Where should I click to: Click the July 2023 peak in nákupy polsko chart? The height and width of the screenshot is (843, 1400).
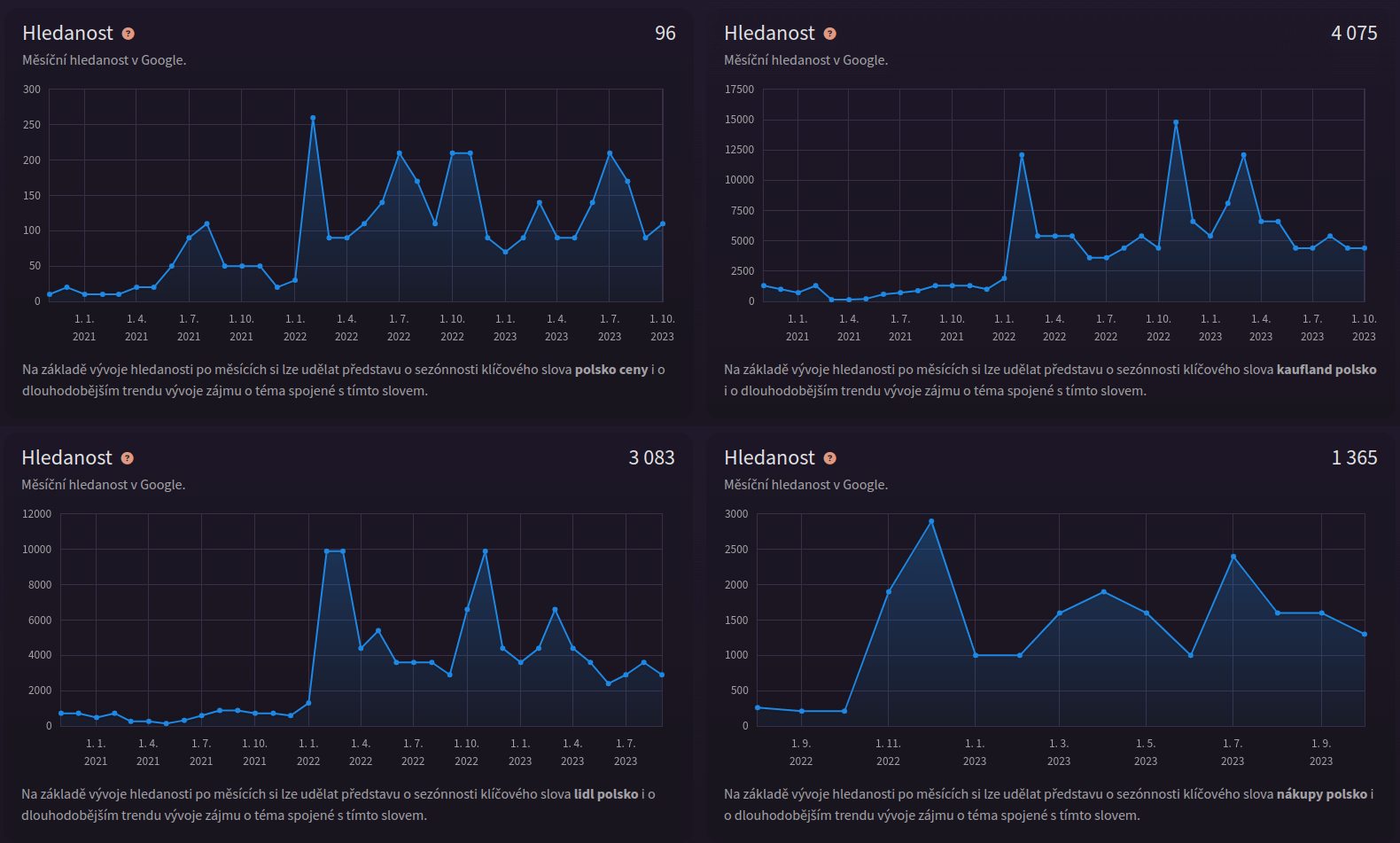(x=1233, y=557)
